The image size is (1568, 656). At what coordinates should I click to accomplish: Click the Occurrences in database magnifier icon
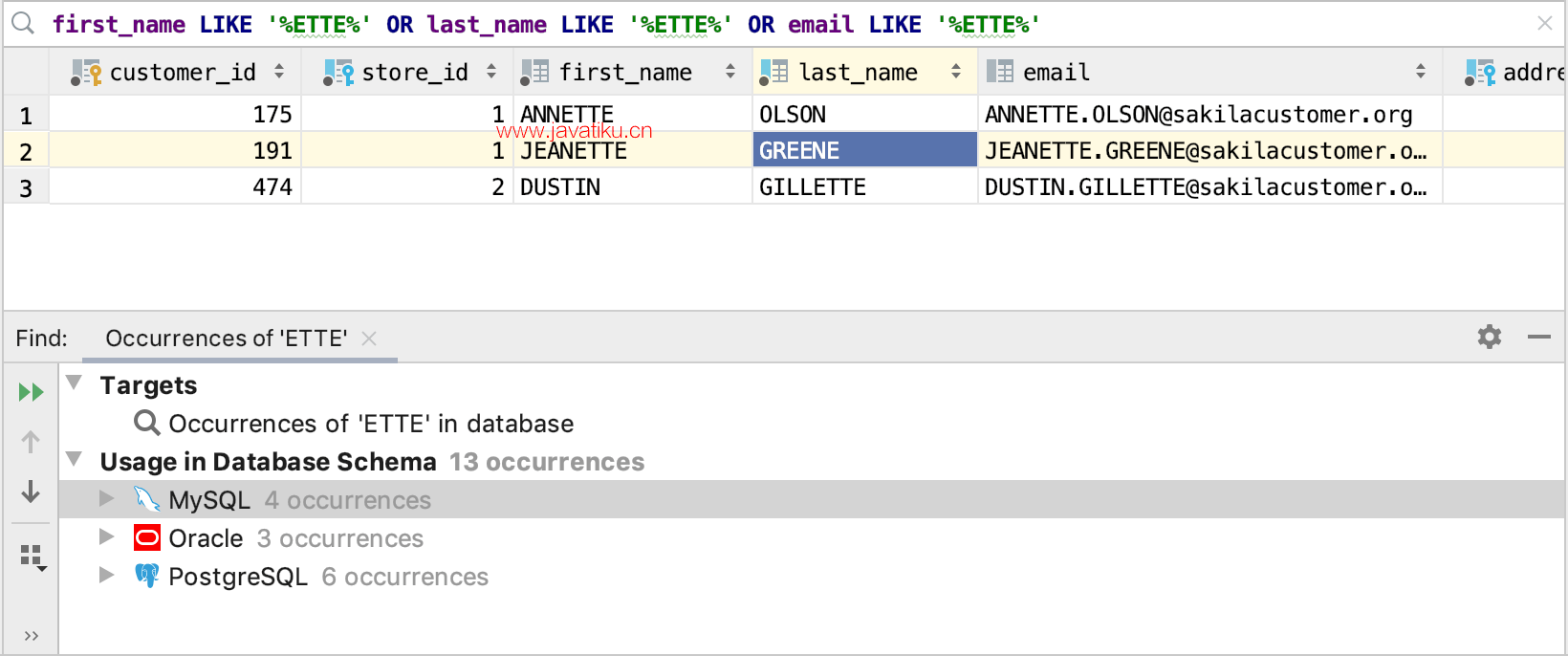(147, 423)
